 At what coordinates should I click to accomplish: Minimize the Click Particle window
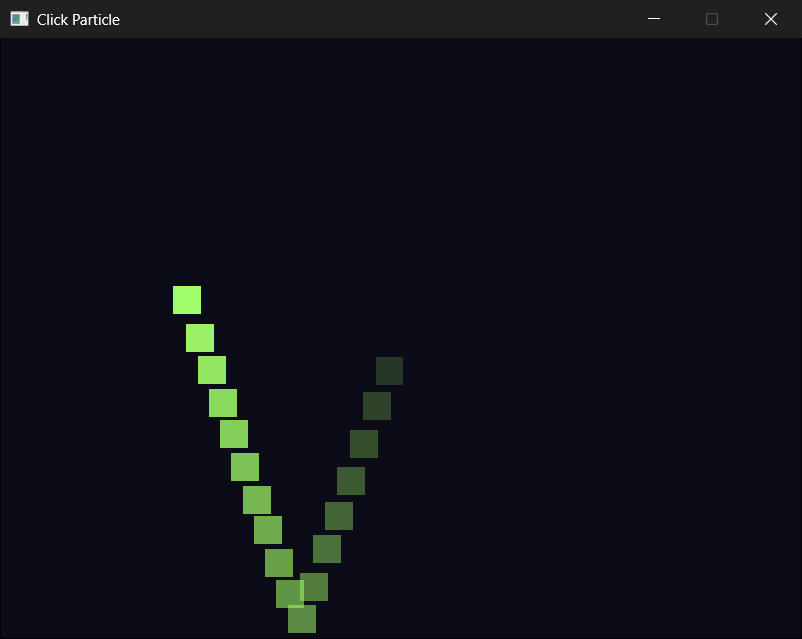click(x=654, y=19)
